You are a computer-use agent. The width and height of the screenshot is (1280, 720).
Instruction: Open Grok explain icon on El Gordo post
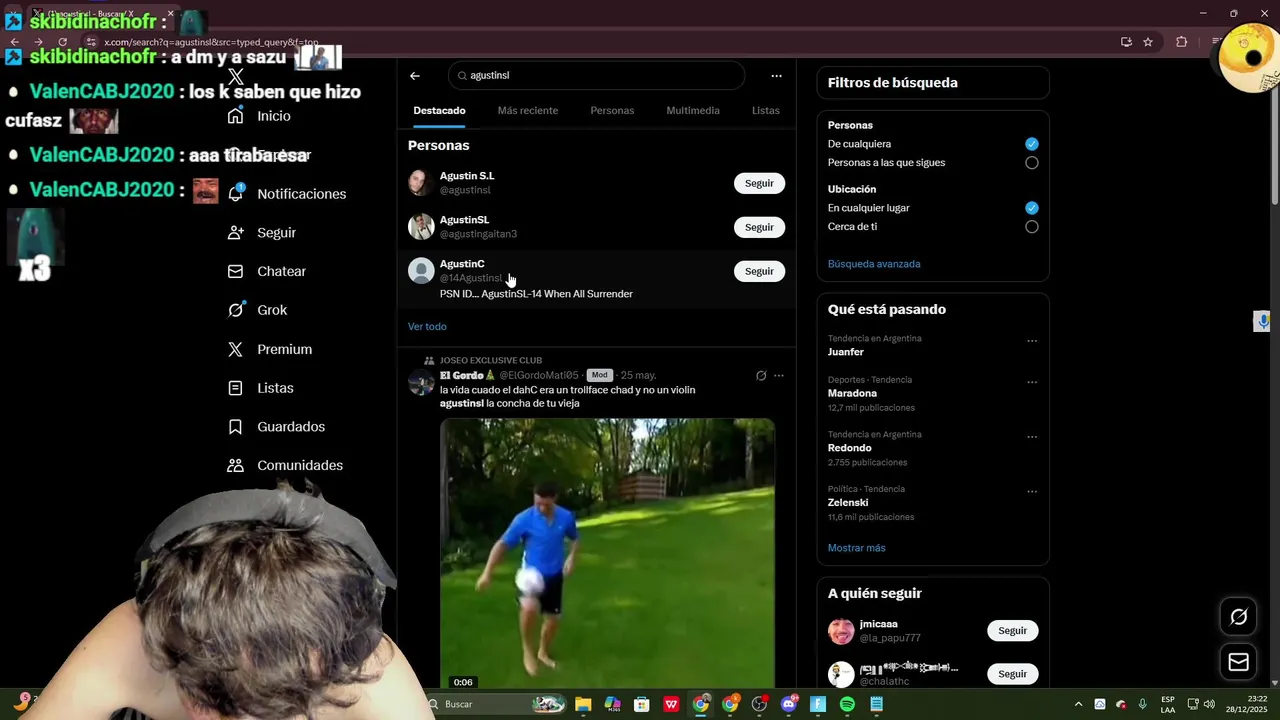[x=761, y=376]
